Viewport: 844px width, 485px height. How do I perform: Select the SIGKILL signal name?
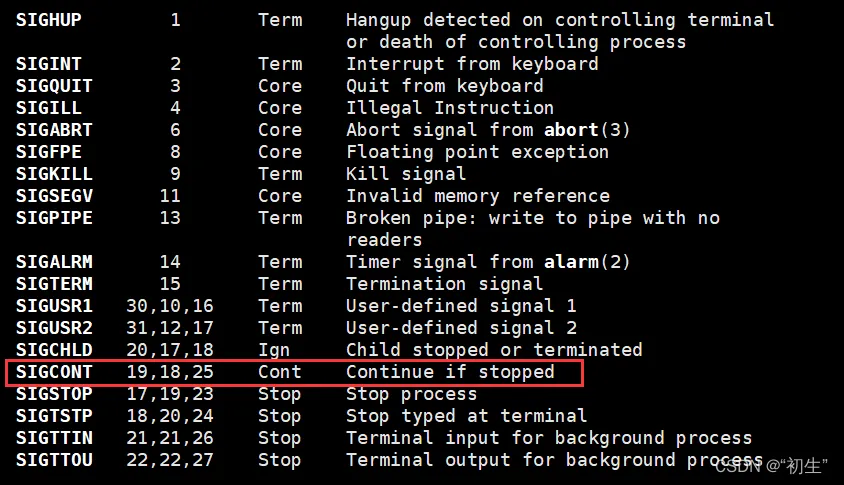48,174
